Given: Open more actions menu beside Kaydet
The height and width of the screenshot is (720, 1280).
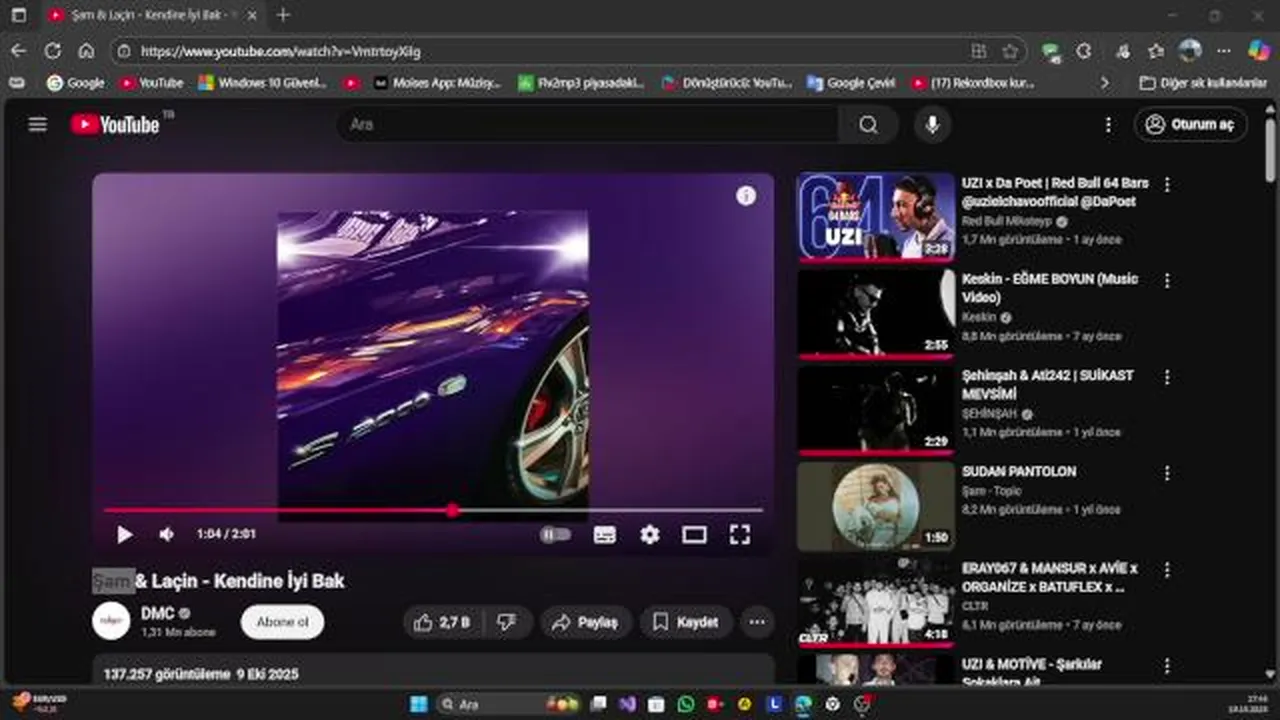Looking at the screenshot, I should 757,622.
